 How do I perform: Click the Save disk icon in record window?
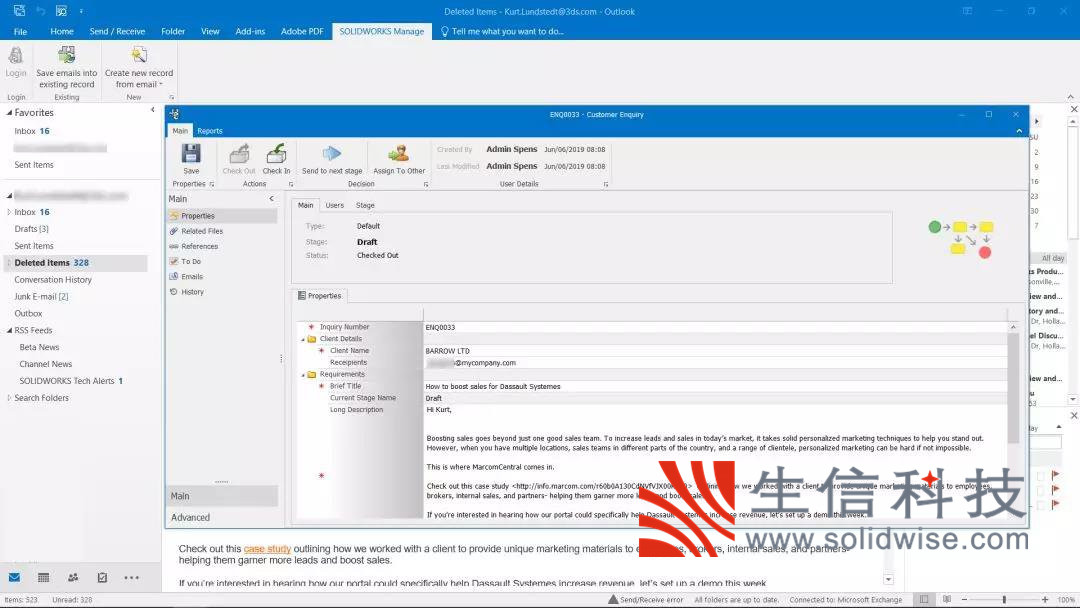[191, 154]
